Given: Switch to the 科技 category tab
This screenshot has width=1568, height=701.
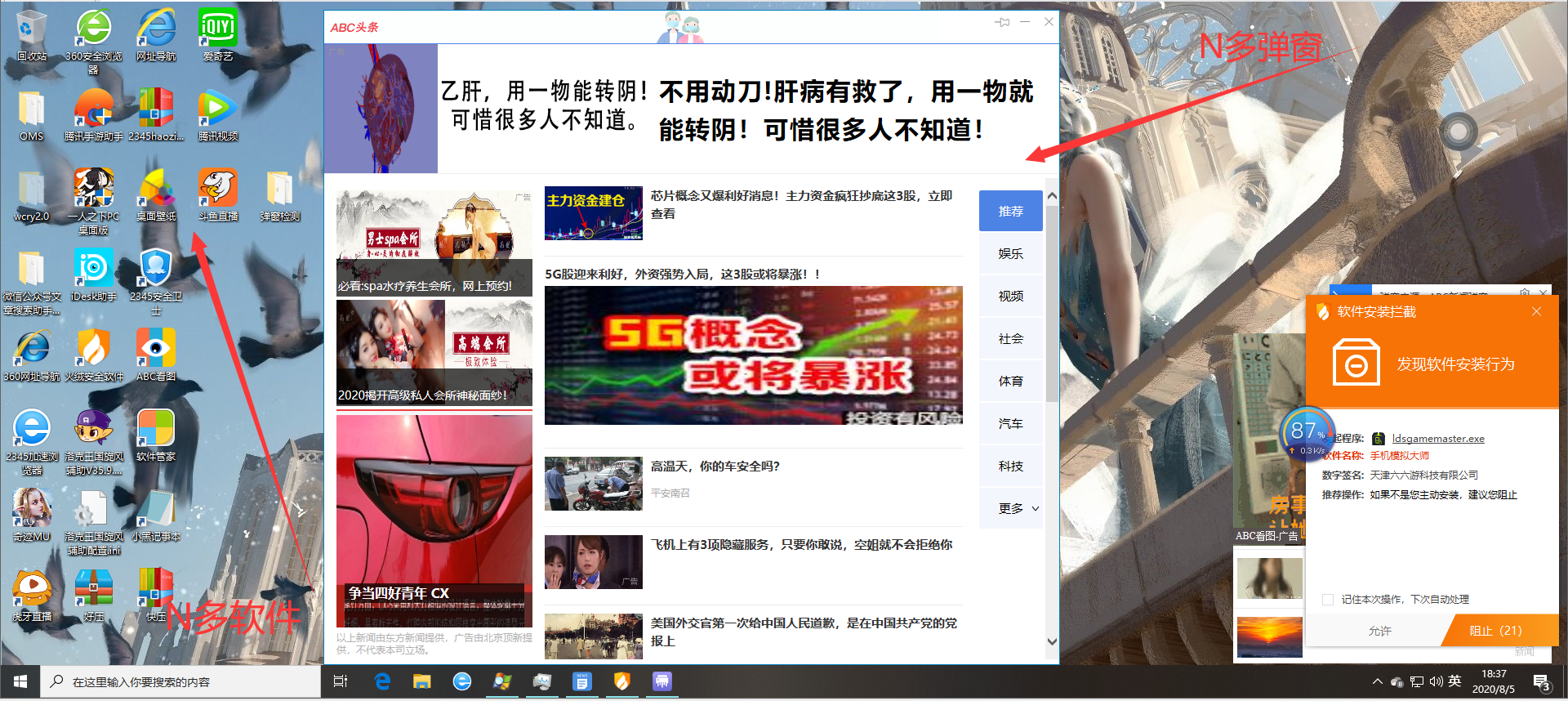Looking at the screenshot, I should tap(1010, 466).
